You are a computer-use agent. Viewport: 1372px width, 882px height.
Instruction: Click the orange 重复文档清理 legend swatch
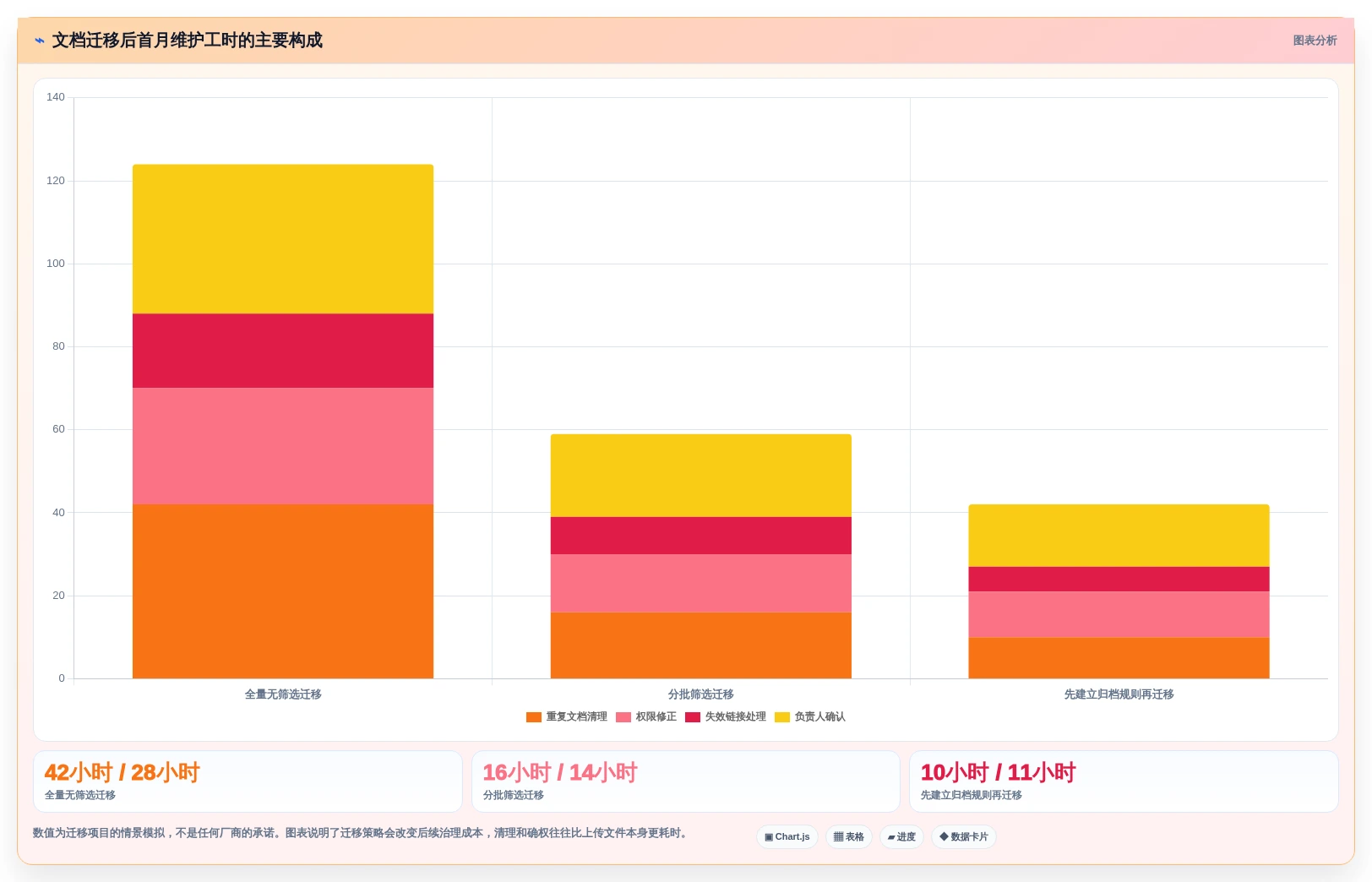pos(534,717)
